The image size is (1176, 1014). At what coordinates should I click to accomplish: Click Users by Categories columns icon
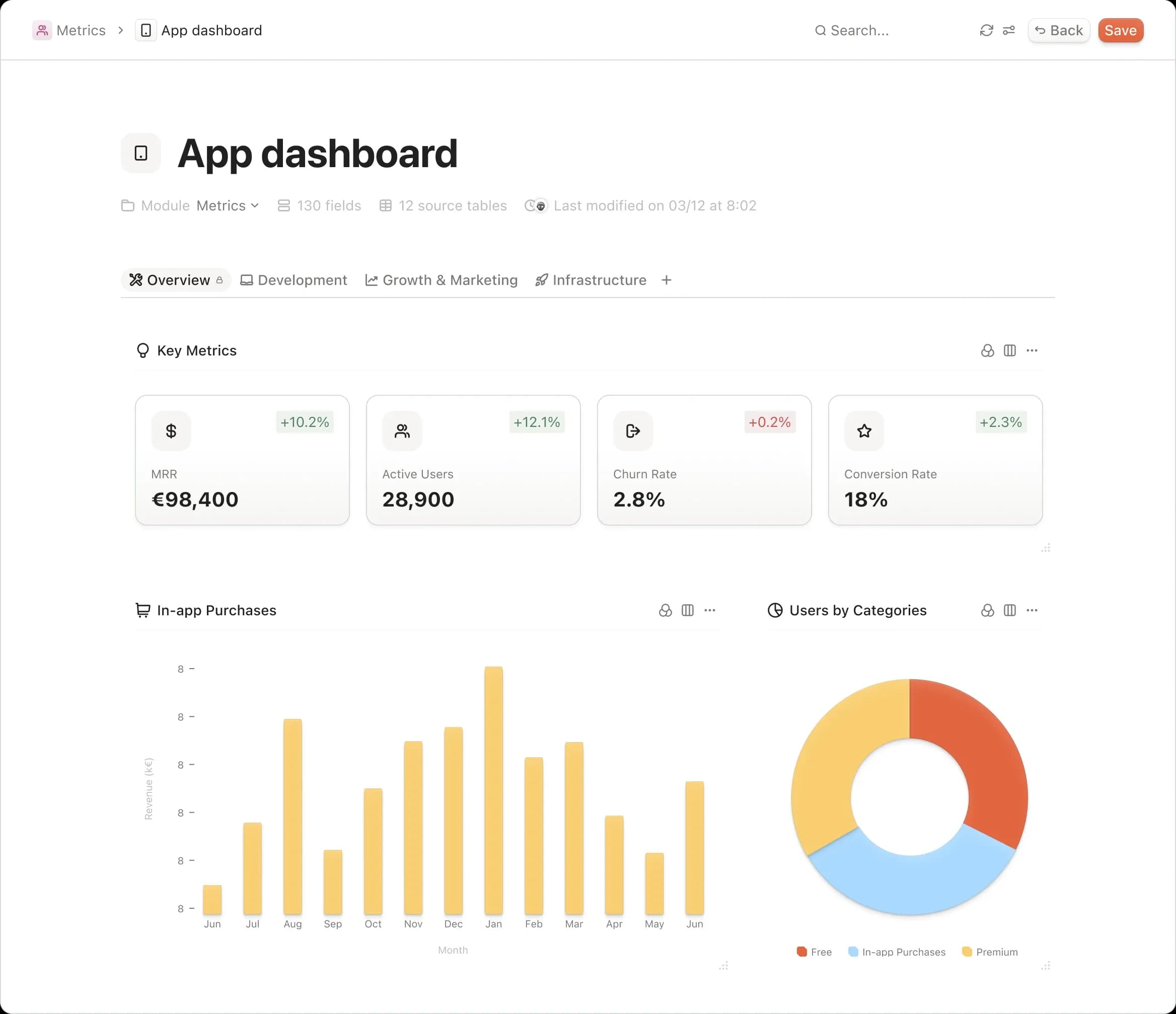tap(1009, 610)
